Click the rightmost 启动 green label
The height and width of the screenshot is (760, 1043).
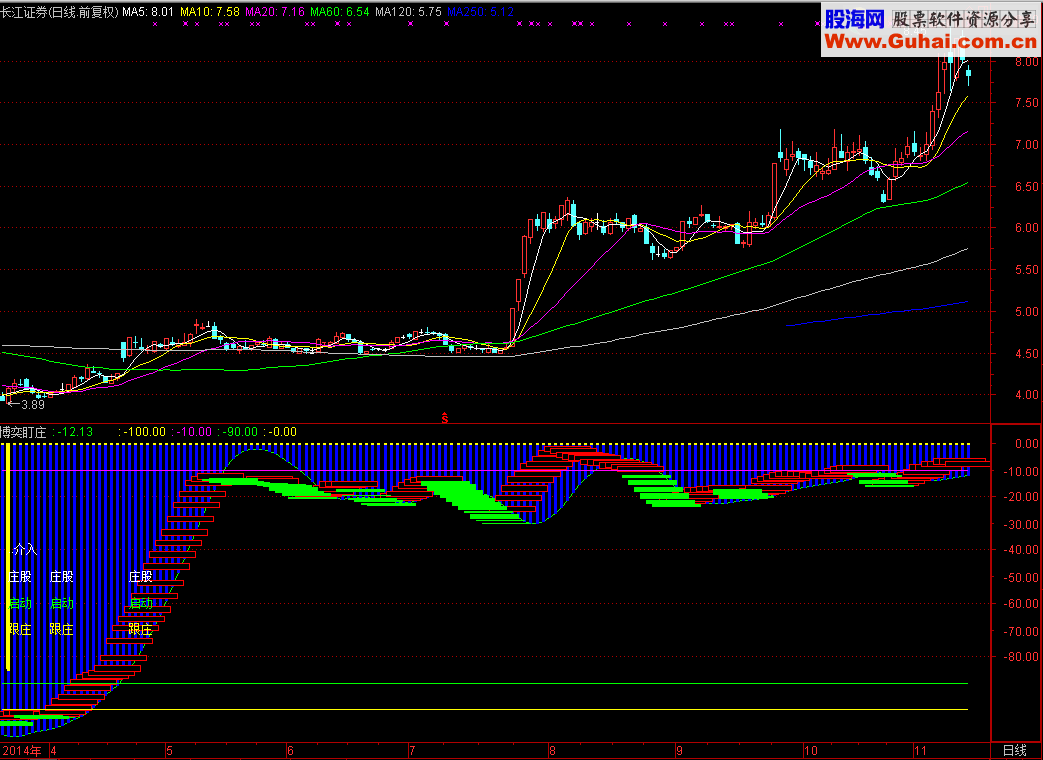pyautogui.click(x=140, y=603)
